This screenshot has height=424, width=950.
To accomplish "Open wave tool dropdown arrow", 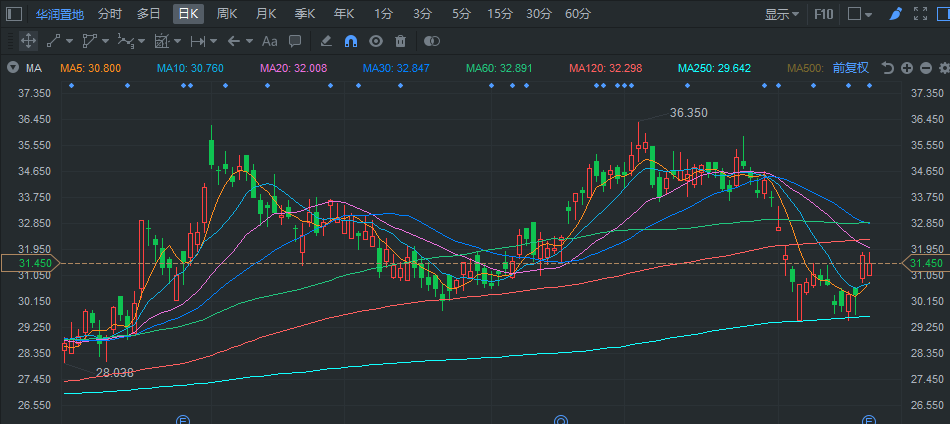I will coord(141,41).
